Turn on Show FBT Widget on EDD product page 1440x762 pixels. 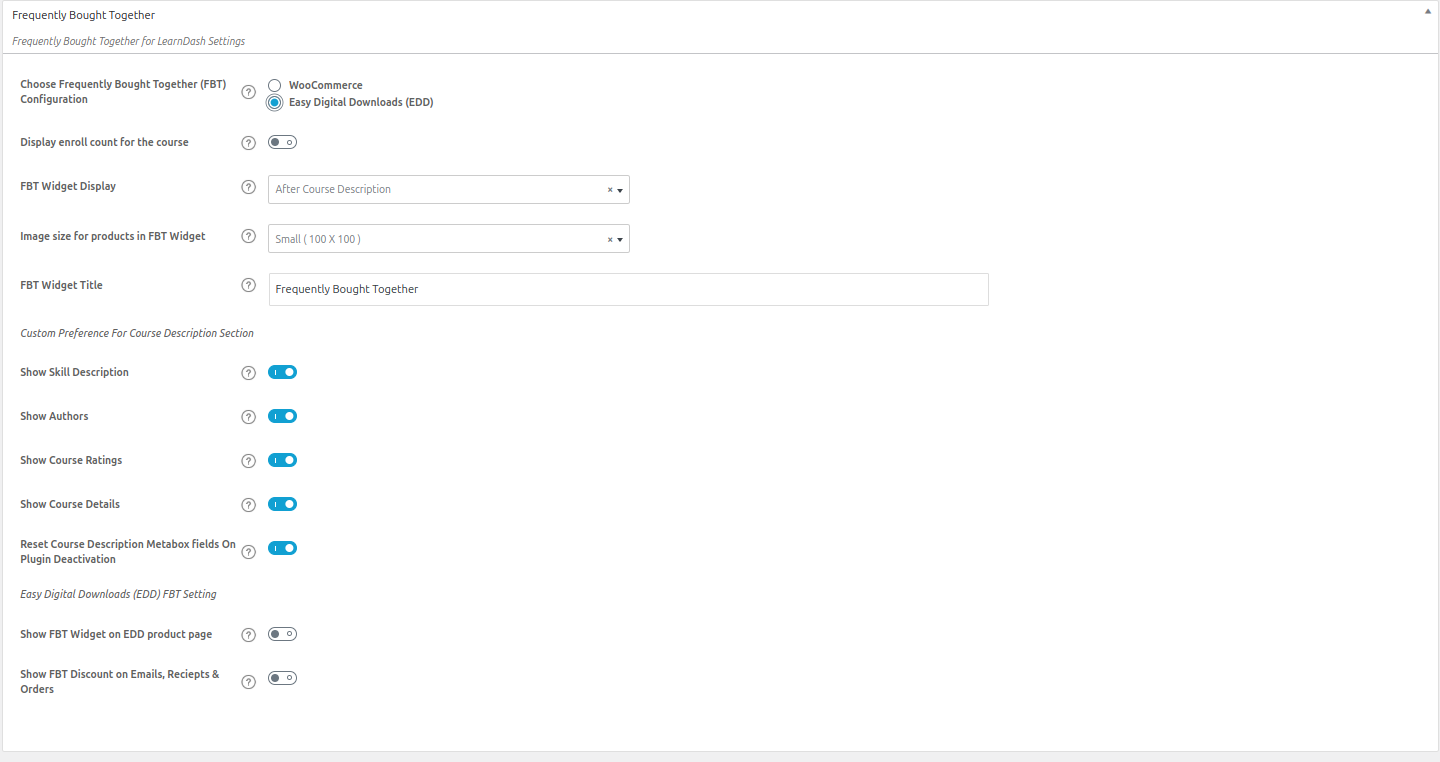pyautogui.click(x=282, y=634)
